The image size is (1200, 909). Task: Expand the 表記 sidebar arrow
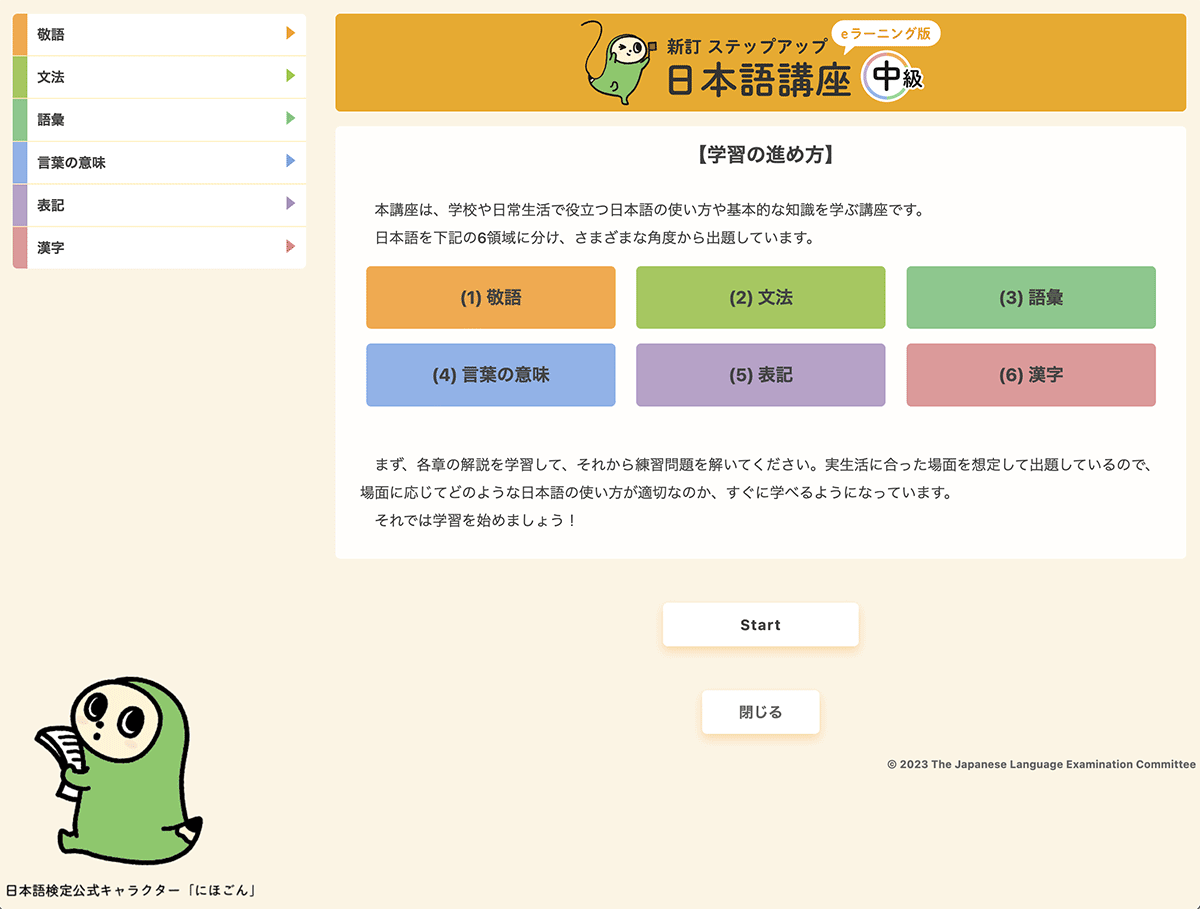click(x=290, y=204)
